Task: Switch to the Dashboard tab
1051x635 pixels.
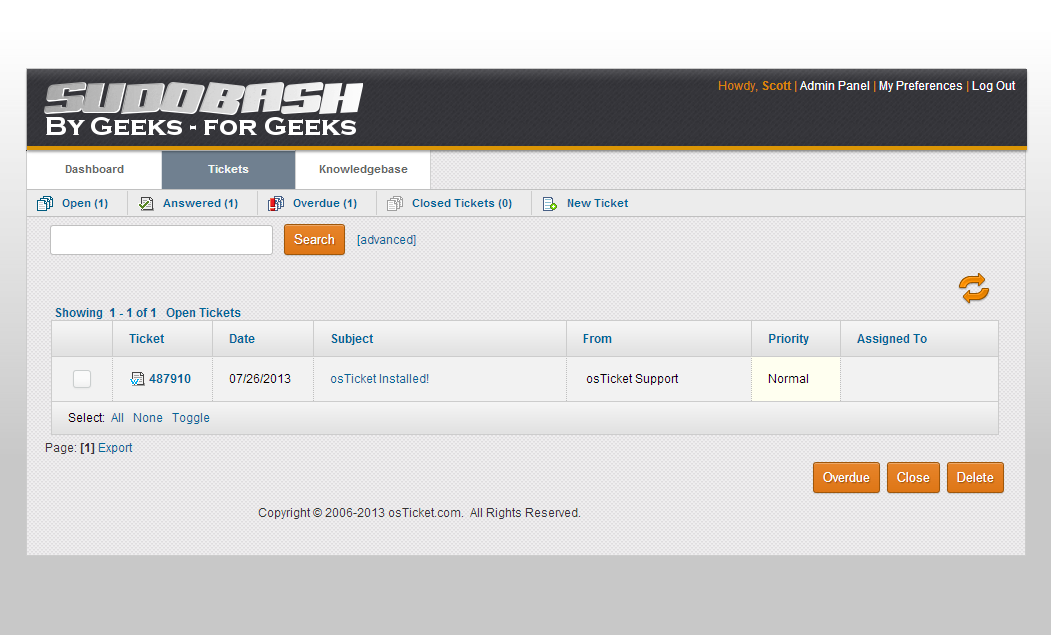Action: tap(94, 170)
